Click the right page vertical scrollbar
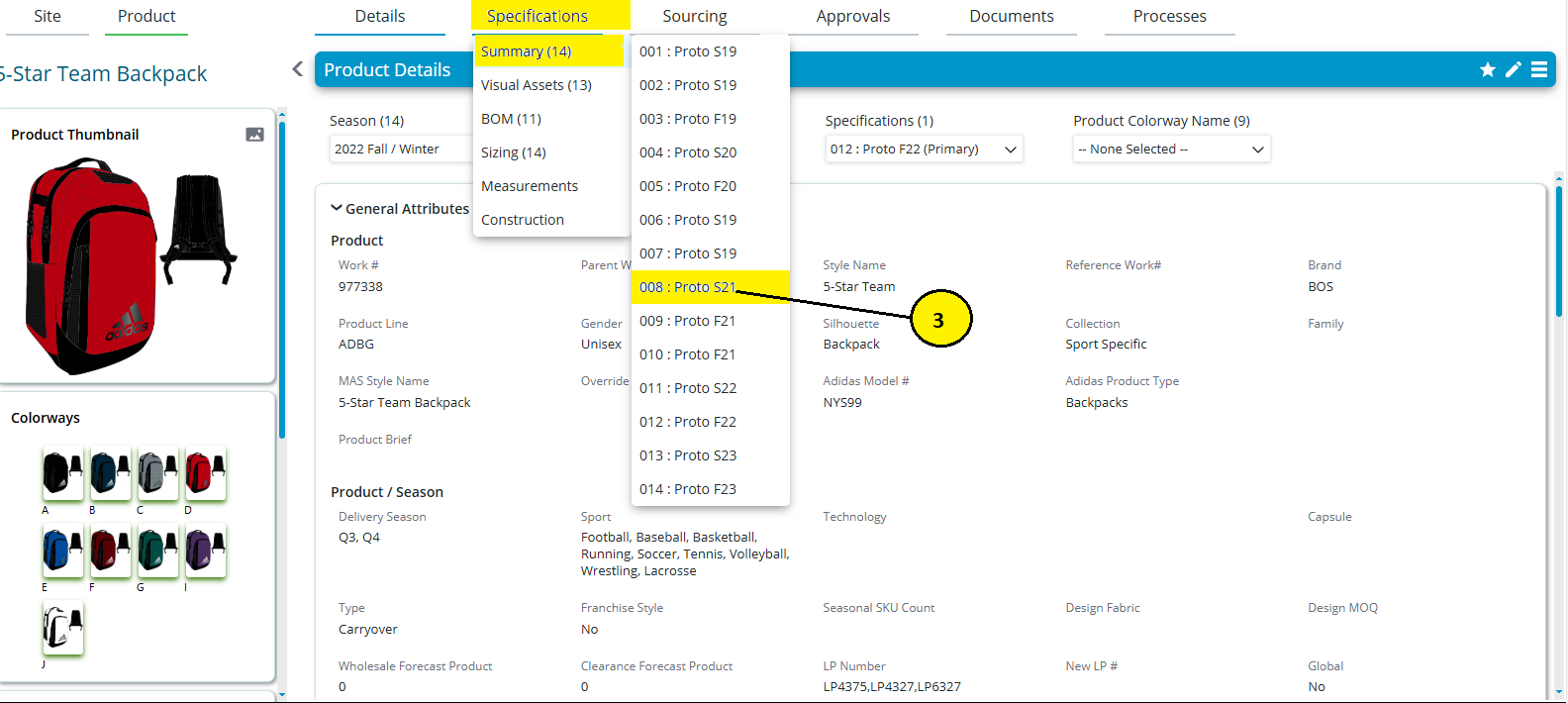 click(x=1559, y=252)
